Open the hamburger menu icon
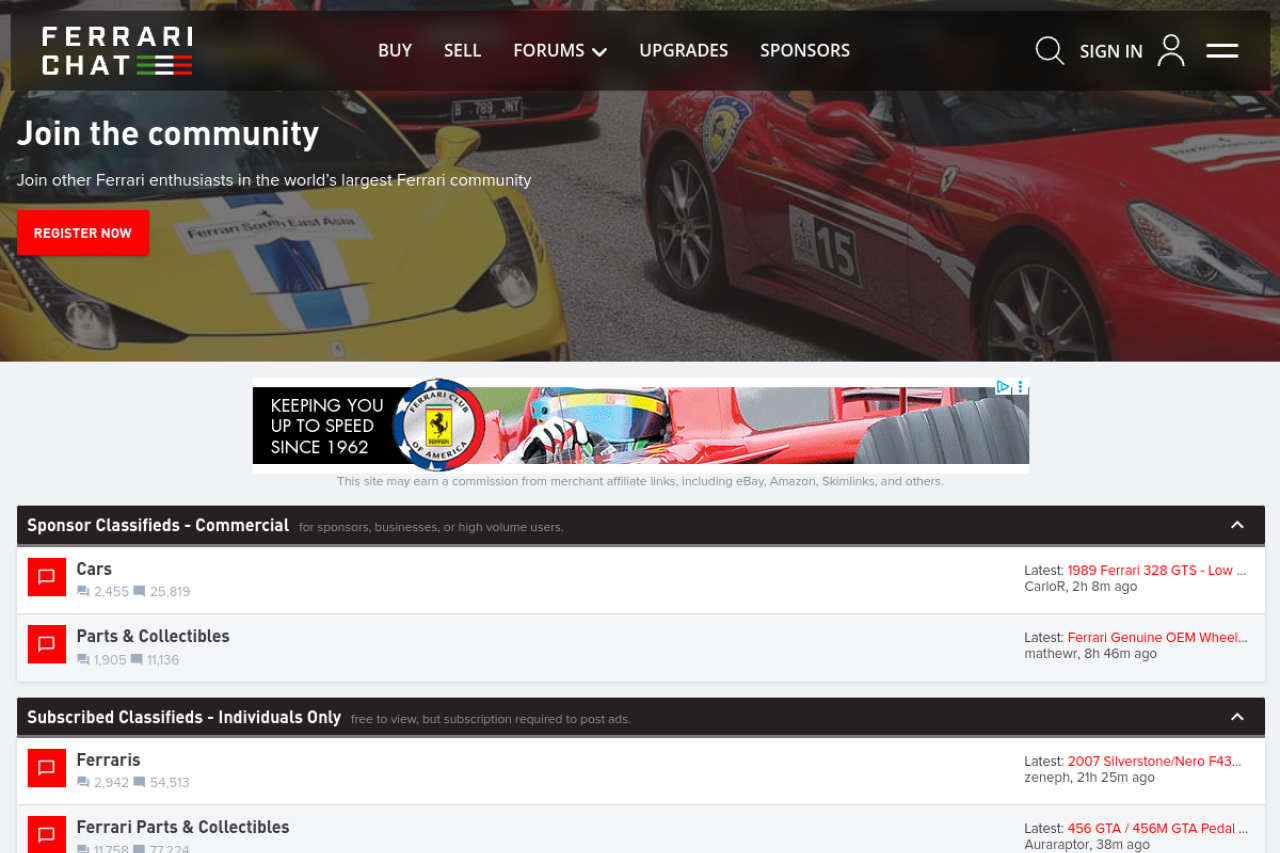 pyautogui.click(x=1222, y=51)
